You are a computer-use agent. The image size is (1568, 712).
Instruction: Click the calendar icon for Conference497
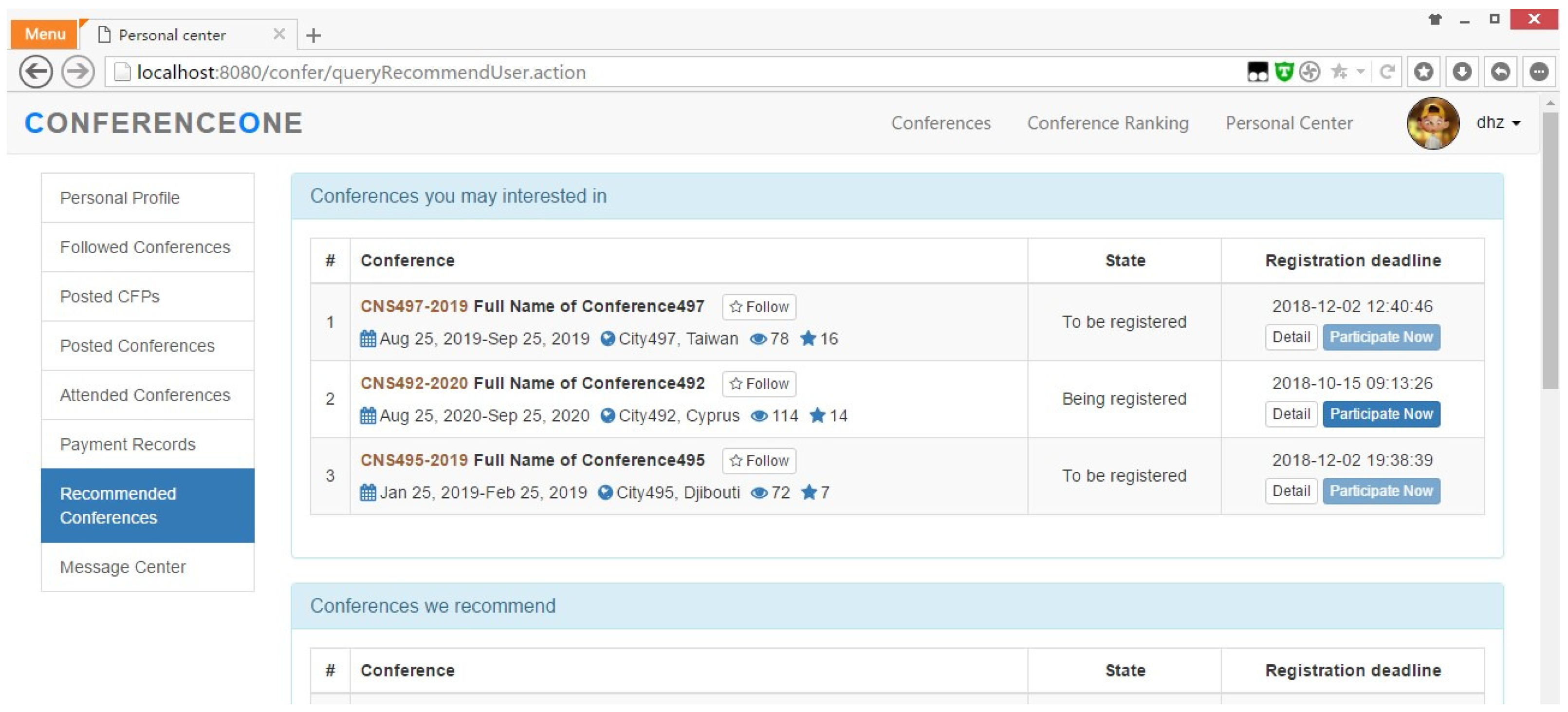tap(368, 338)
